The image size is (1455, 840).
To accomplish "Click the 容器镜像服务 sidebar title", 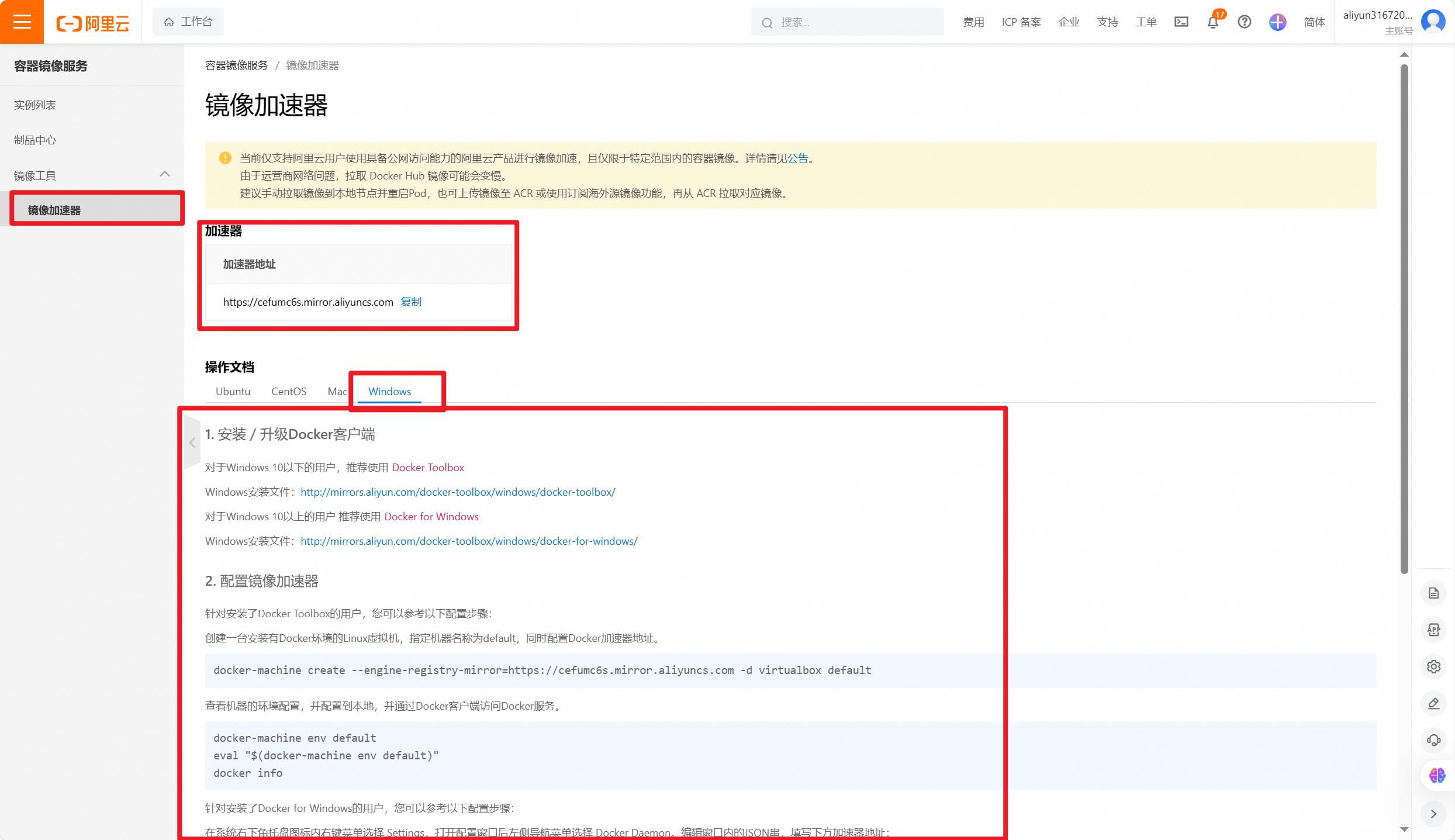I will [51, 66].
